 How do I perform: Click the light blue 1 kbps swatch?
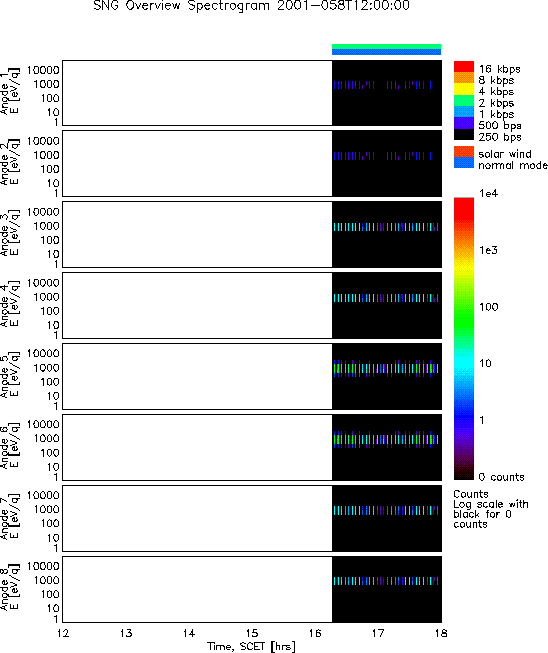[x=464, y=112]
